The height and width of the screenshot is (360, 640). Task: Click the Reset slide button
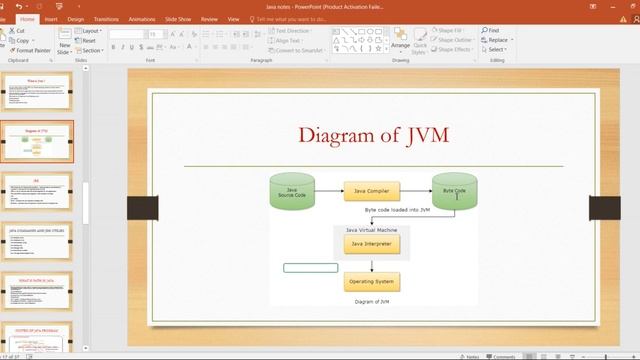(x=85, y=40)
